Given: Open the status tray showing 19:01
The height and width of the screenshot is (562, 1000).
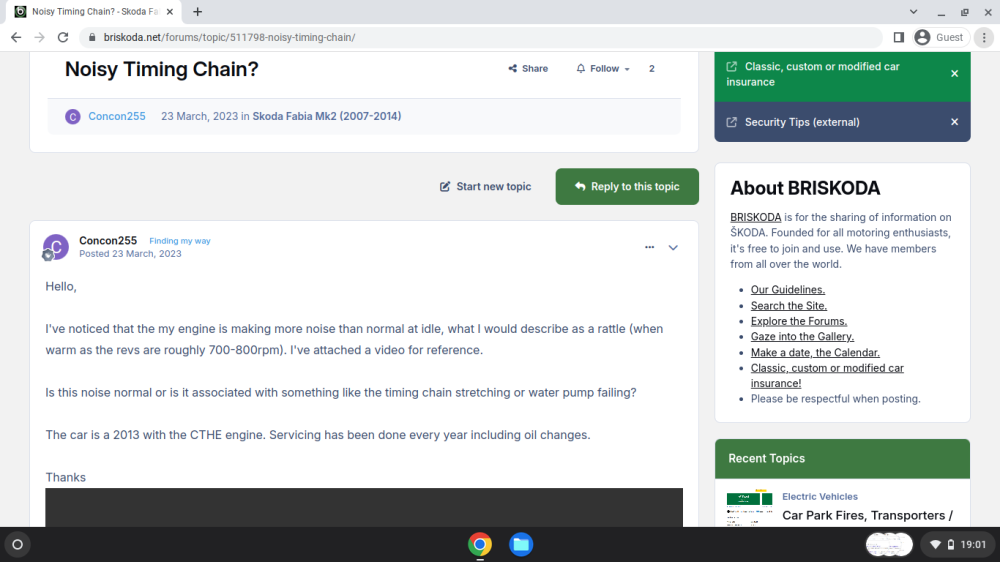Looking at the screenshot, I should [x=958, y=545].
